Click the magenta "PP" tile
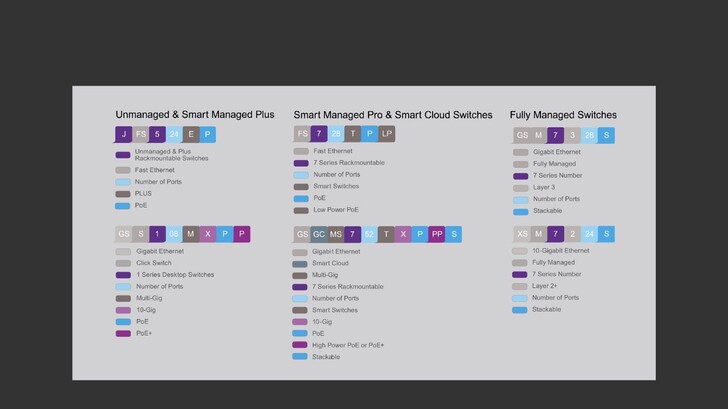This screenshot has width=728, height=409. pyautogui.click(x=437, y=234)
